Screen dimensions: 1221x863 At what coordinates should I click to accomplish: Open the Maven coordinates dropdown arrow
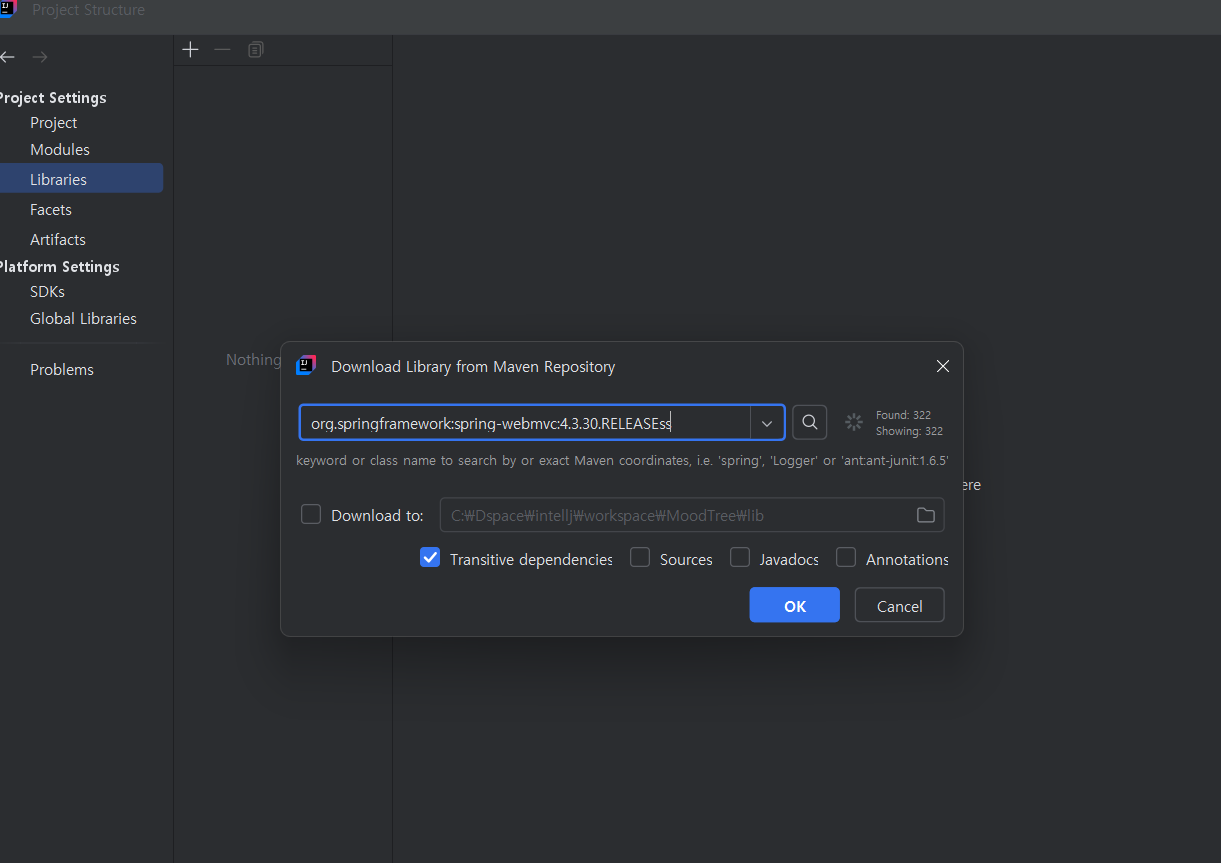tap(767, 423)
